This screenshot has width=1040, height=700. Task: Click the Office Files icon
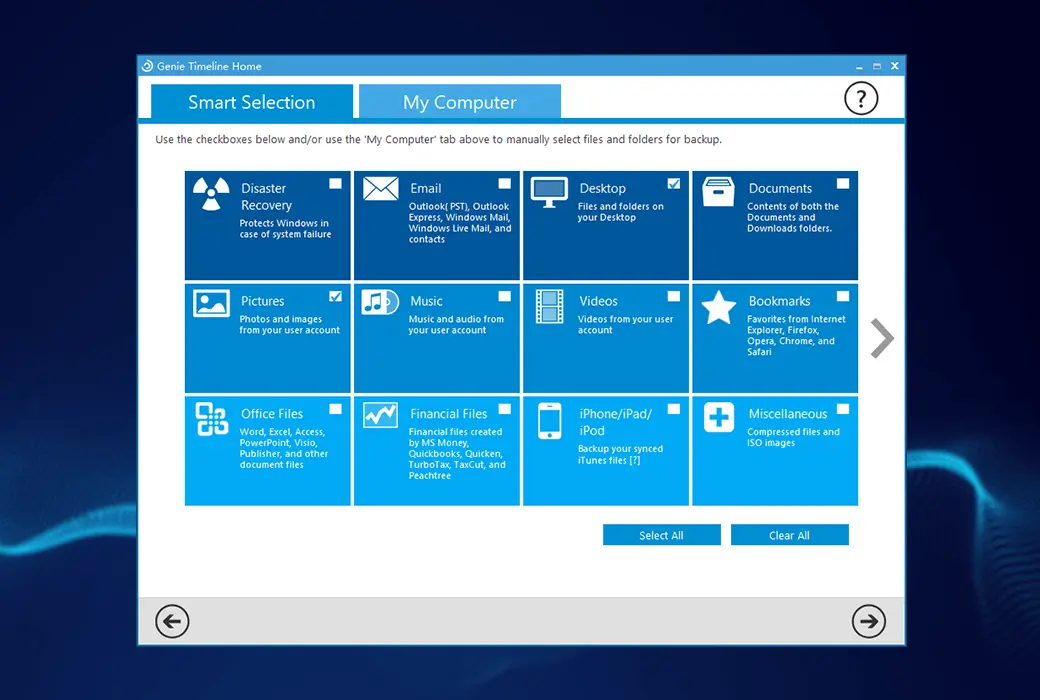click(212, 419)
